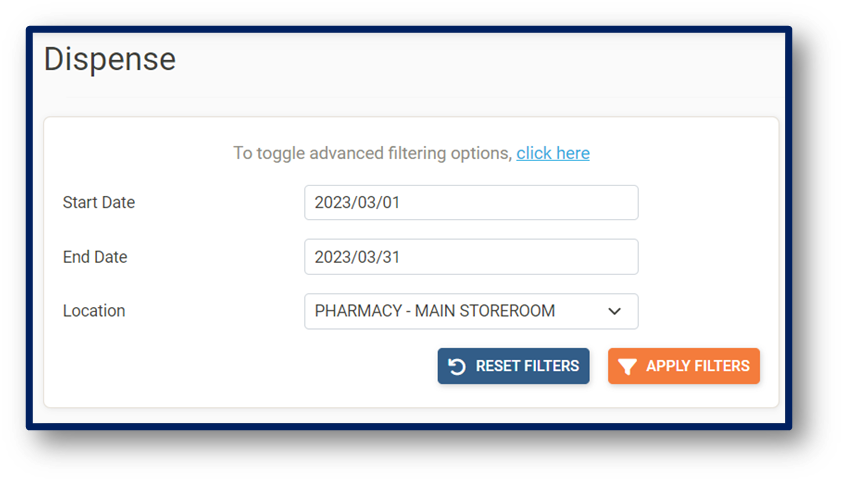Click the Location field label
Image resolution: width=844 pixels, height=482 pixels.
coord(94,311)
